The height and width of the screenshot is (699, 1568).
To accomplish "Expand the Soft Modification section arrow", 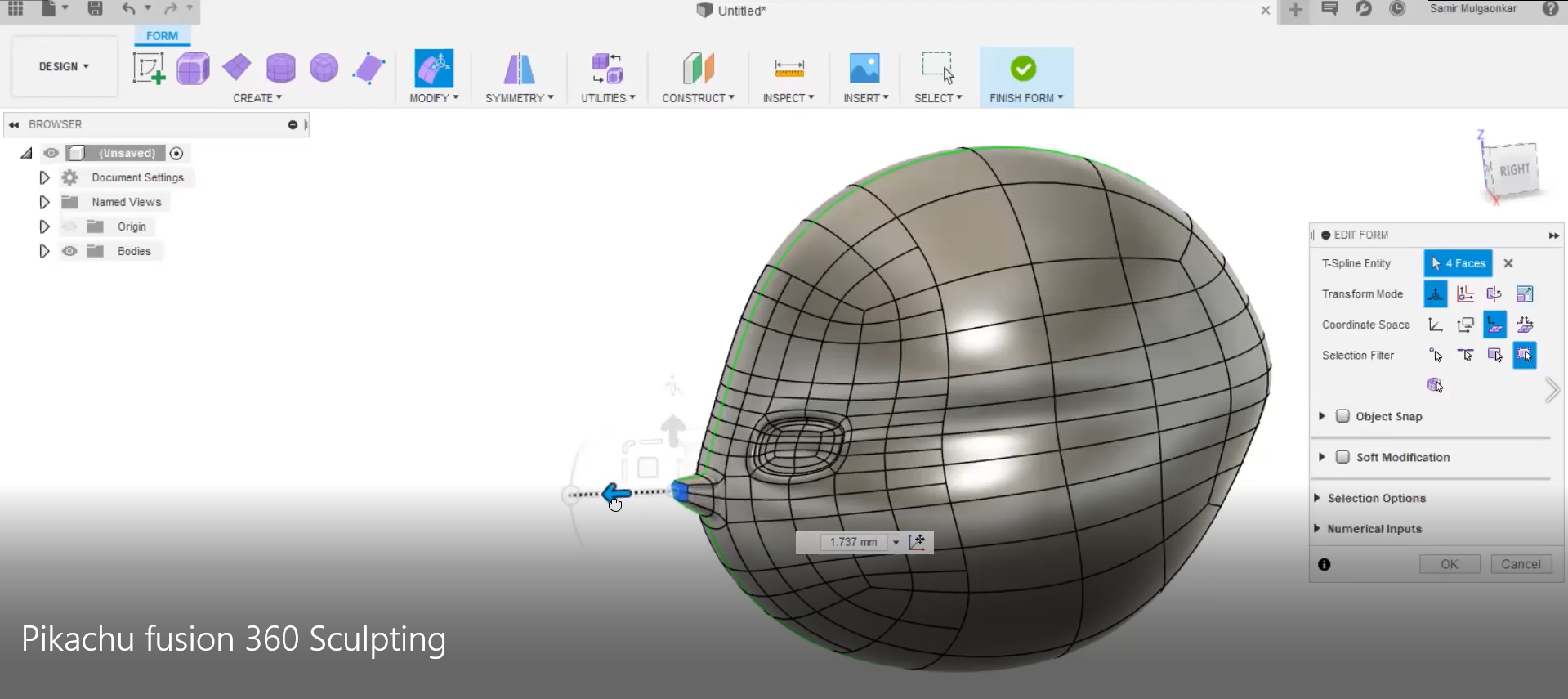I will tap(1322, 457).
